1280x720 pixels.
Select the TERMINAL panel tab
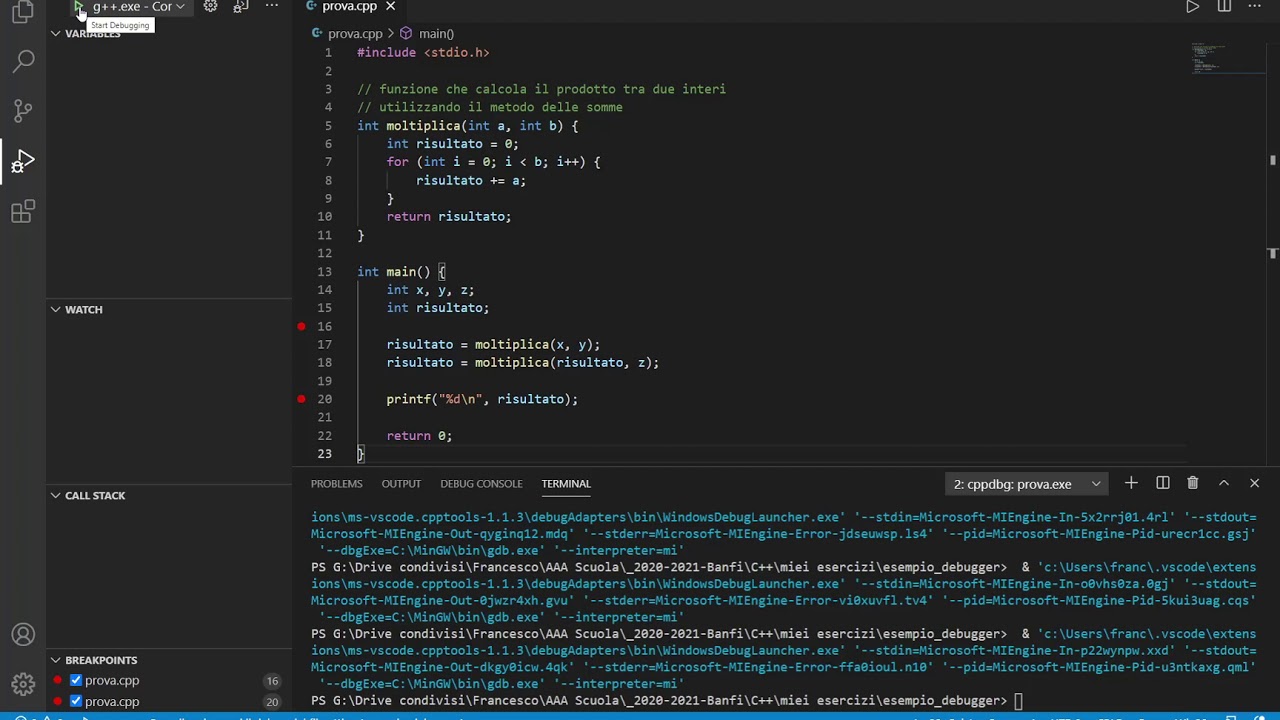tap(566, 483)
